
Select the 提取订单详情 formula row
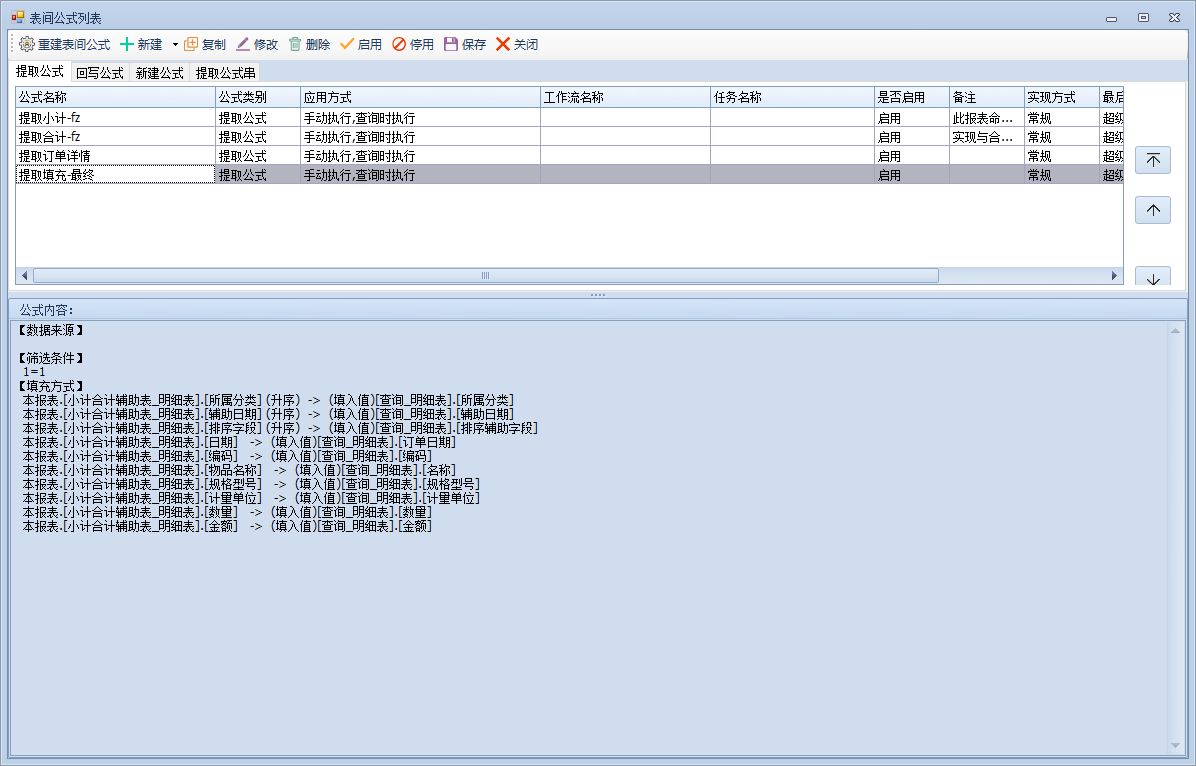115,156
